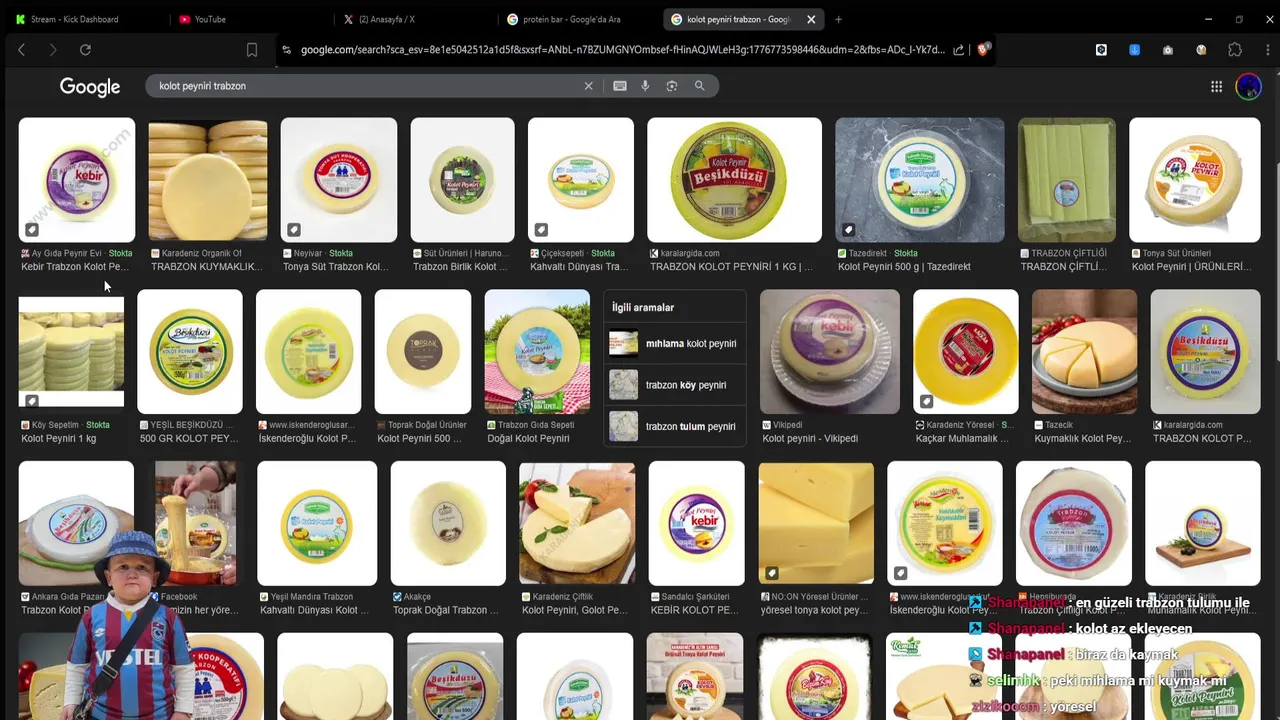Clear the Google search box text
This screenshot has width=1280, height=720.
pyautogui.click(x=589, y=86)
